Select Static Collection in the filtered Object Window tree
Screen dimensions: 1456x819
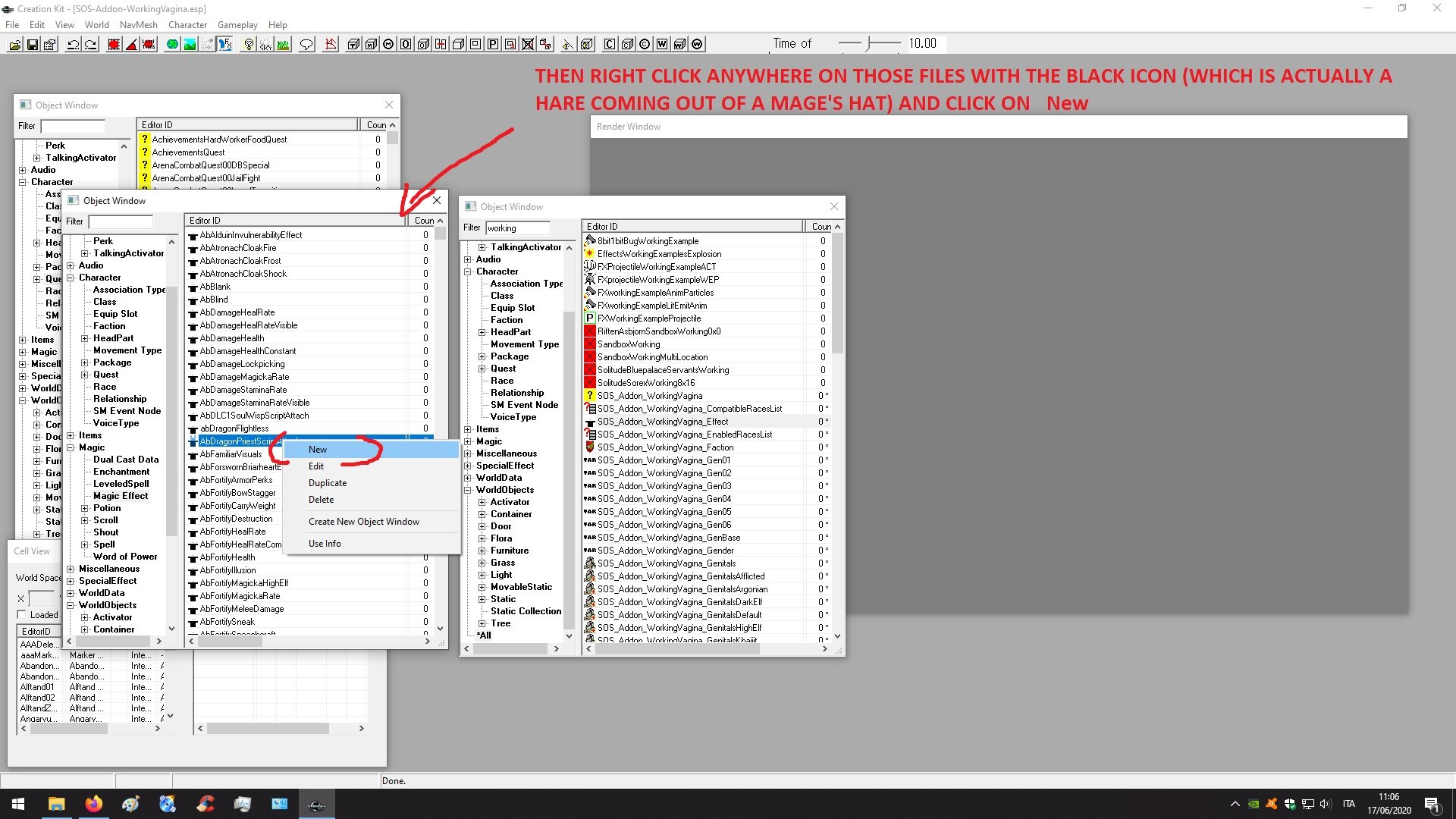[526, 611]
